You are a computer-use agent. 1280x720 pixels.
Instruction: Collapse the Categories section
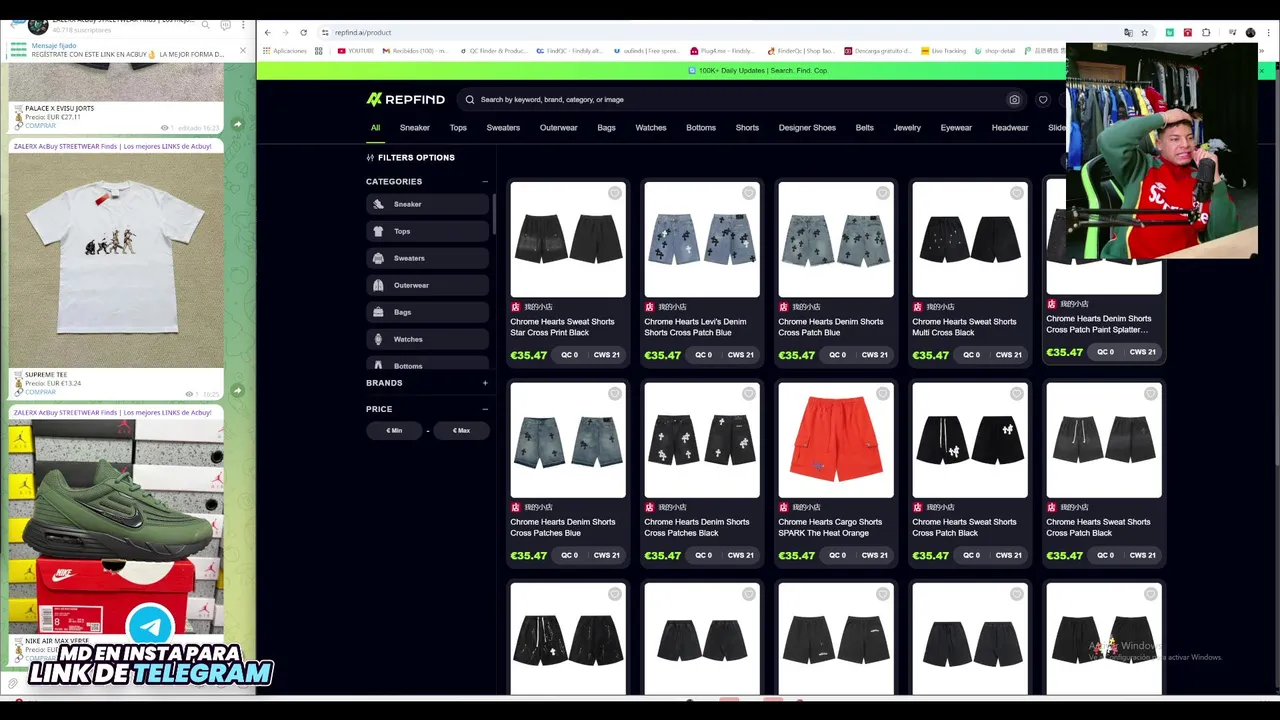485,182
